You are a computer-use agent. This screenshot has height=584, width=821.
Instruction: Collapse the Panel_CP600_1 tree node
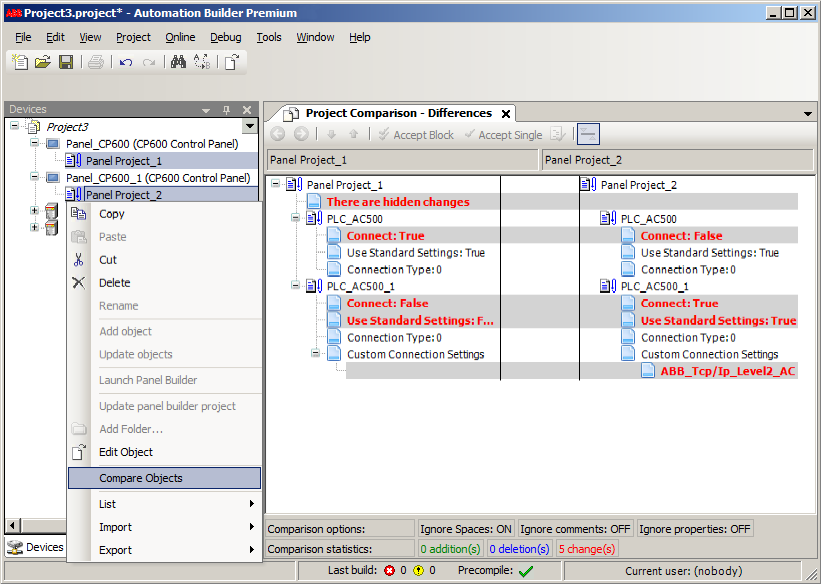tap(34, 177)
